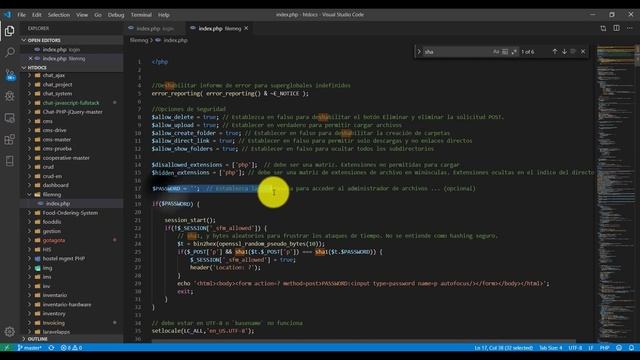Open the Help menu
The width and height of the screenshot is (640, 360).
(x=164, y=15)
